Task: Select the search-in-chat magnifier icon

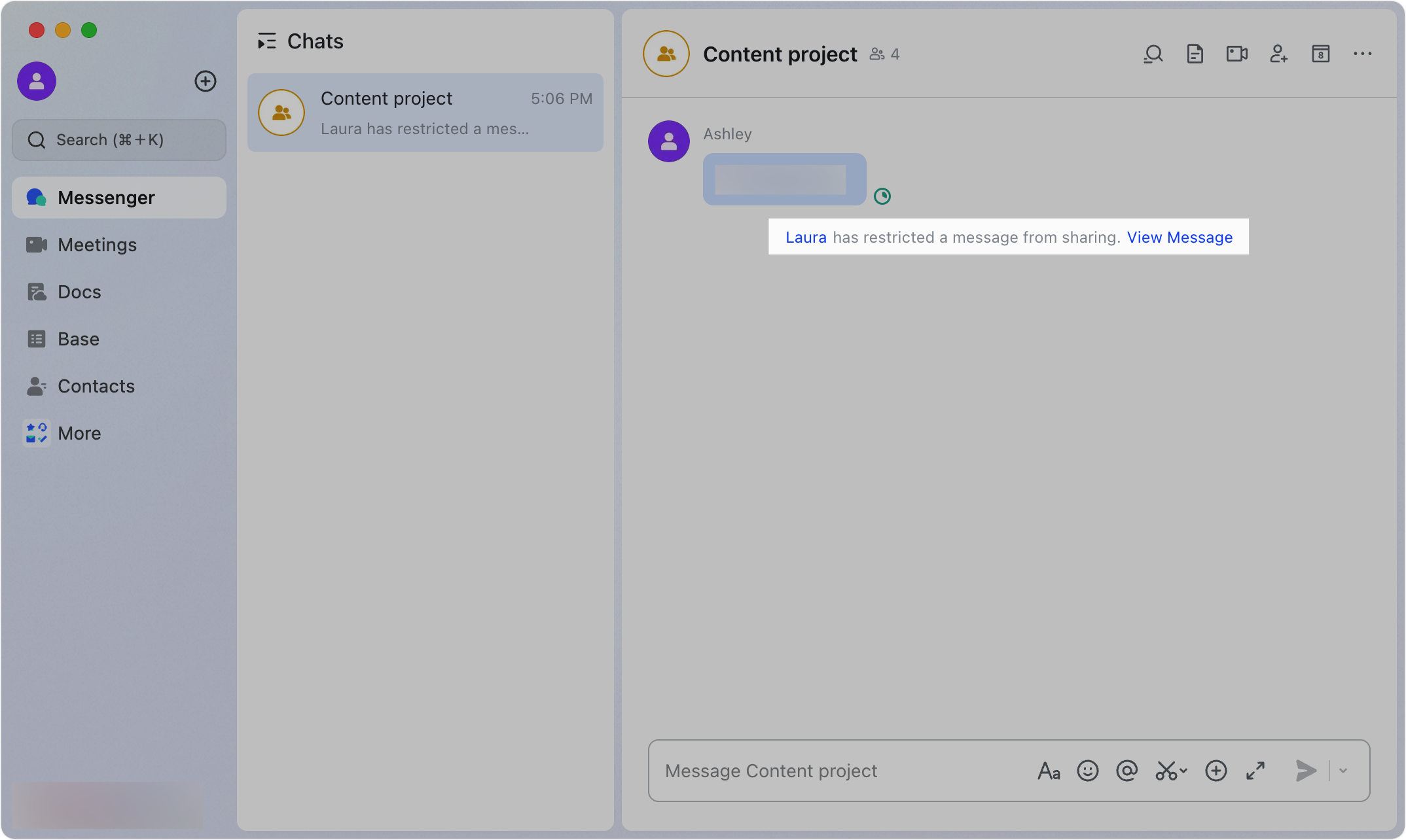Action: (x=1153, y=54)
